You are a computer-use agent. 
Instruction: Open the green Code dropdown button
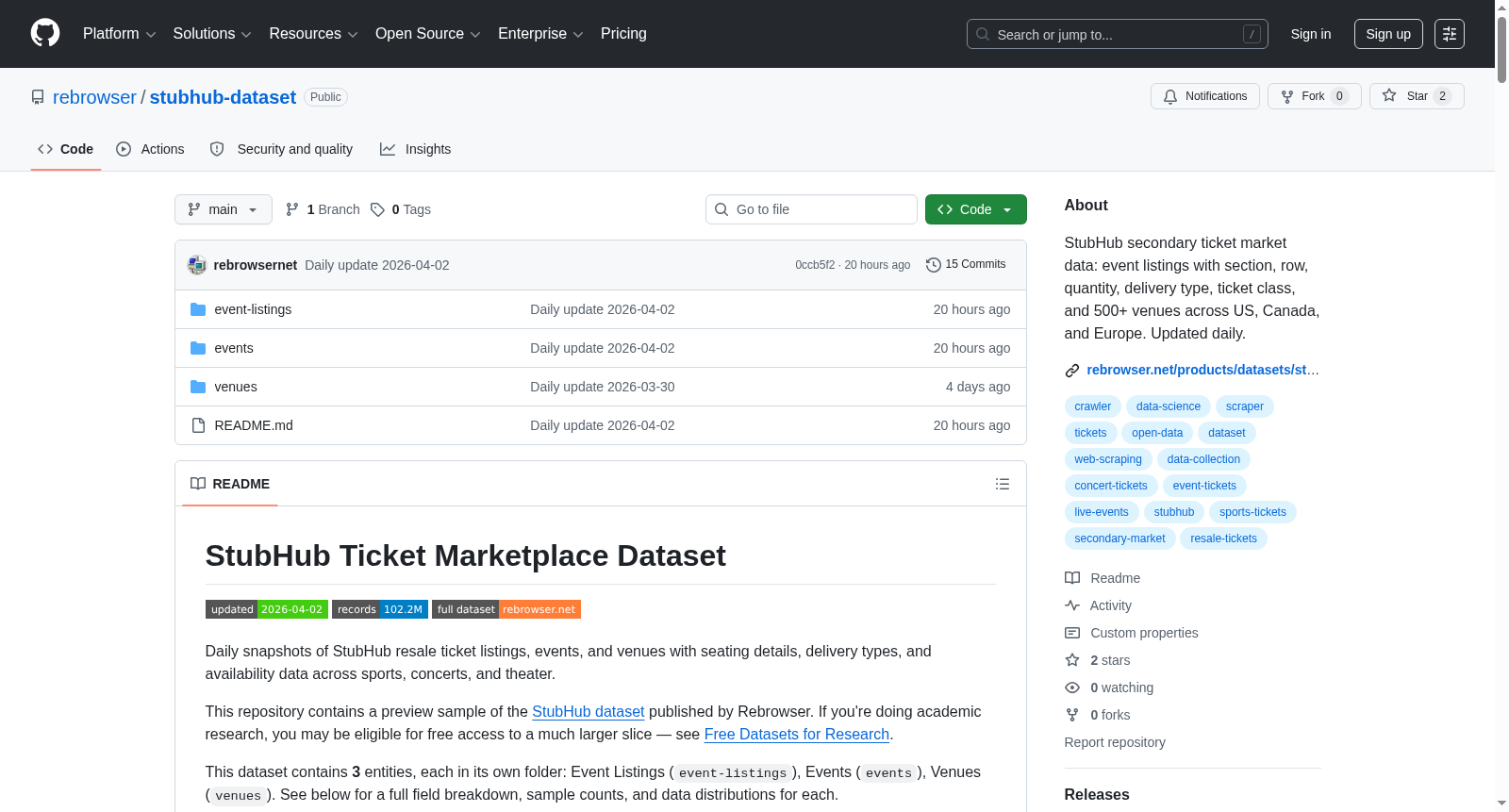pyautogui.click(x=976, y=209)
